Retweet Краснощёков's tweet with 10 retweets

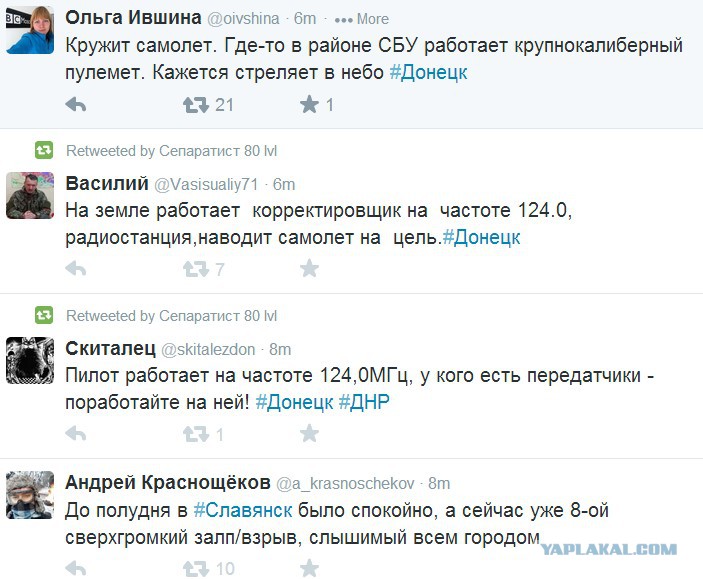pyautogui.click(x=196, y=568)
